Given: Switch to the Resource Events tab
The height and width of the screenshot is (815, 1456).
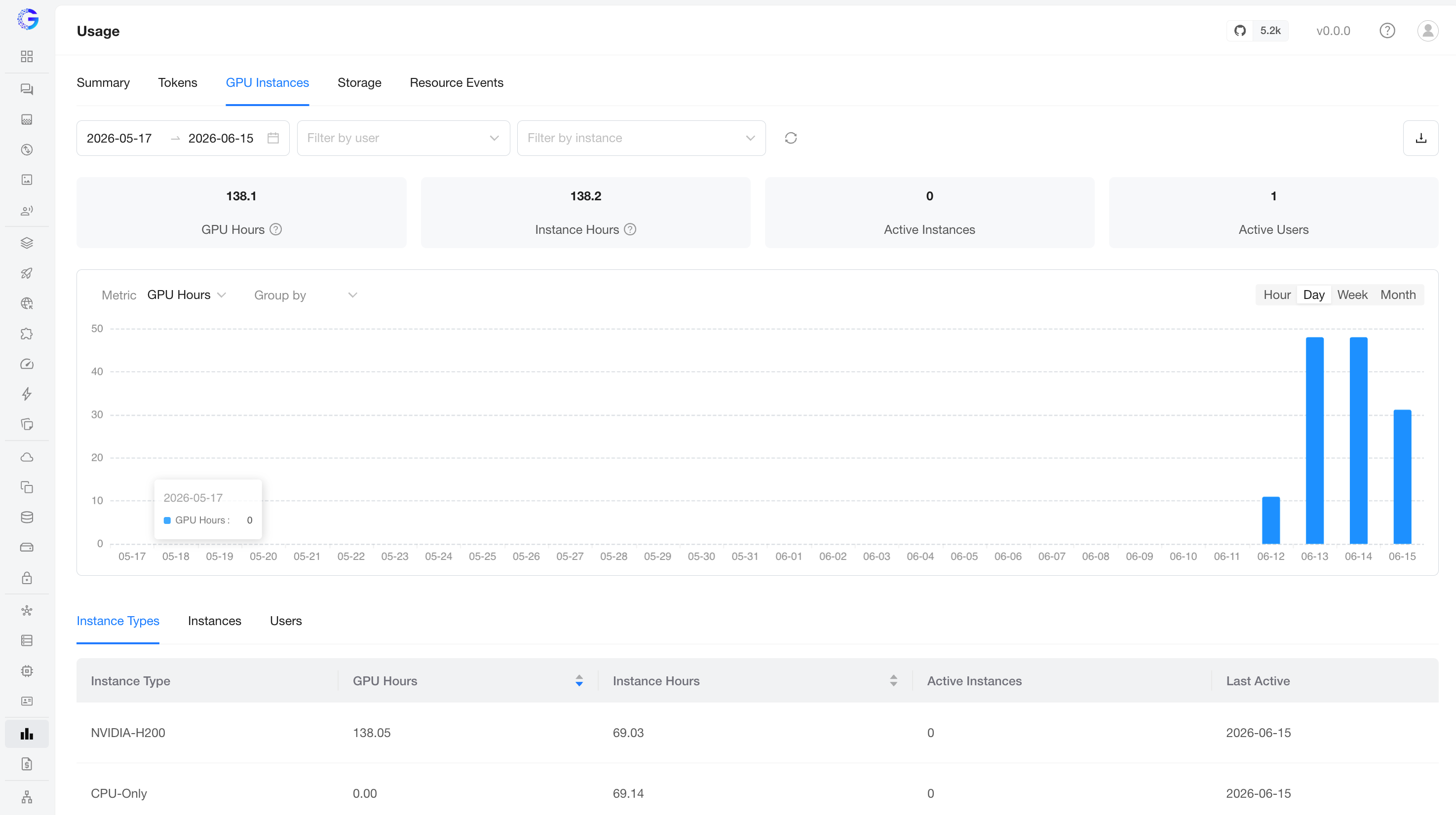Looking at the screenshot, I should coord(456,82).
